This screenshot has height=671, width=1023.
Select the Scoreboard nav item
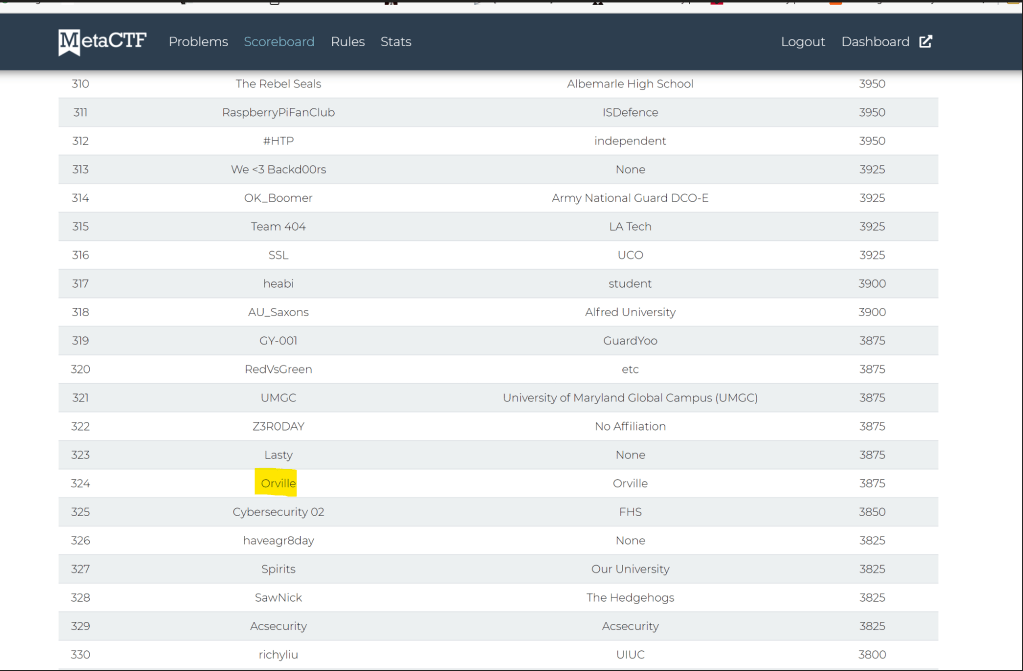click(279, 42)
